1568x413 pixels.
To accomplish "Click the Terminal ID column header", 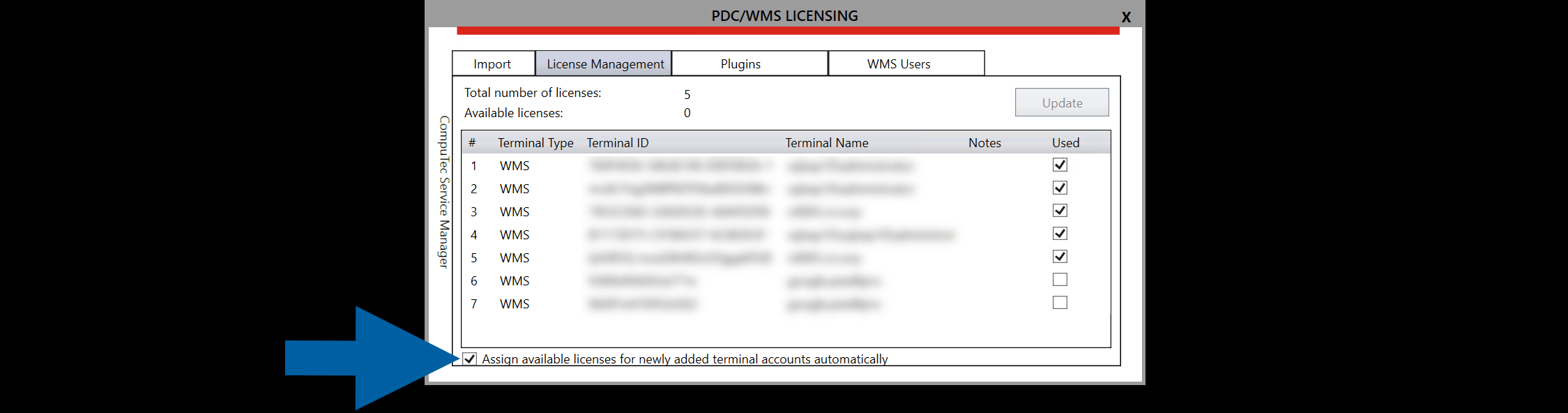I will 618,142.
